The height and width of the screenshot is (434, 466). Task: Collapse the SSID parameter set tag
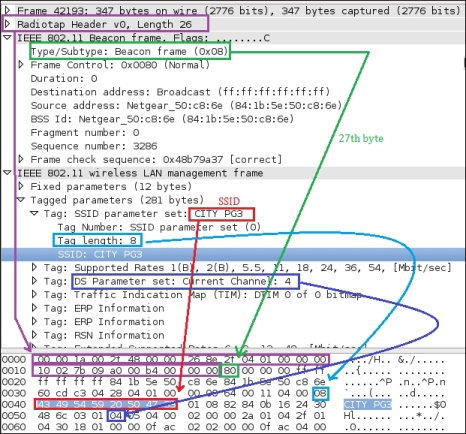(34, 213)
